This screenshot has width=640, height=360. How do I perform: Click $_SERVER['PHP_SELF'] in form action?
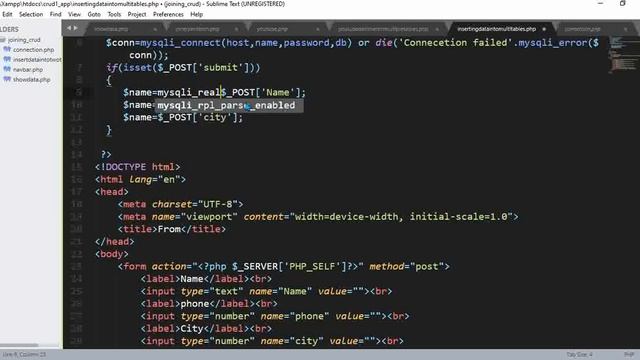[x=289, y=267]
